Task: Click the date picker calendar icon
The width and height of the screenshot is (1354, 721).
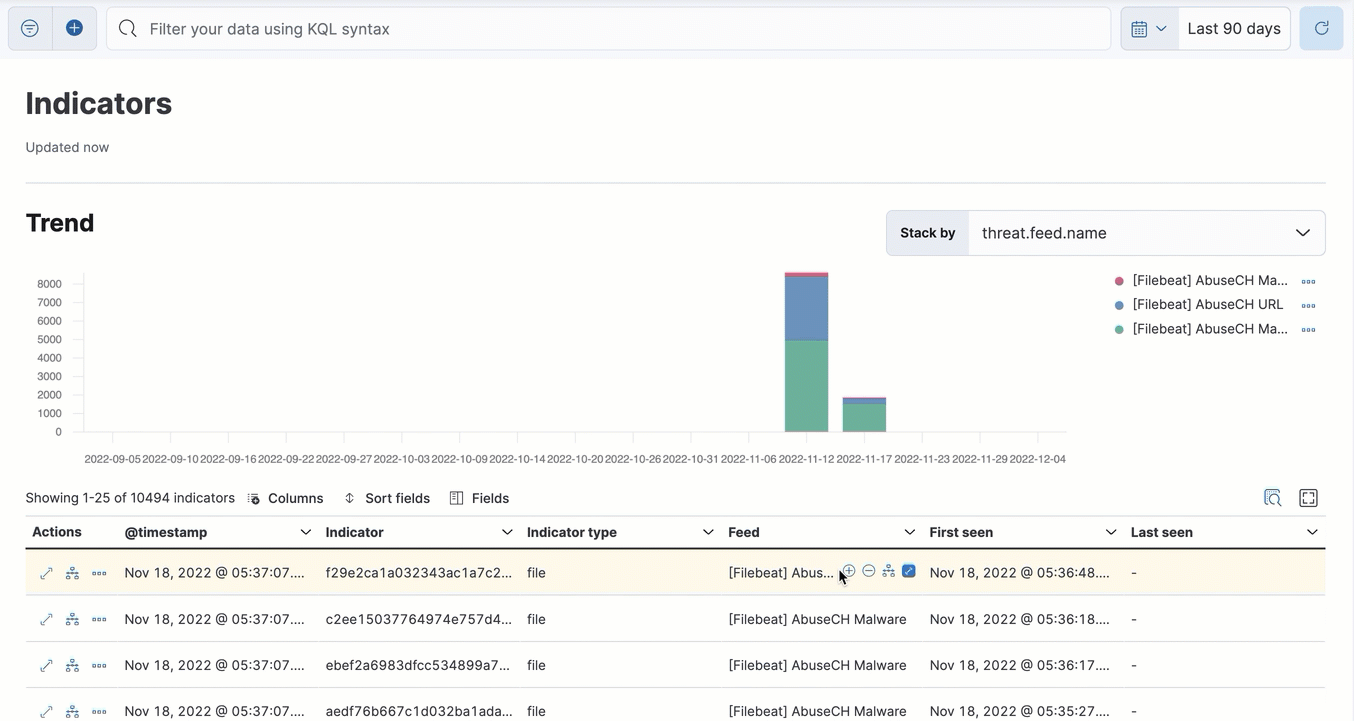Action: tap(1141, 28)
